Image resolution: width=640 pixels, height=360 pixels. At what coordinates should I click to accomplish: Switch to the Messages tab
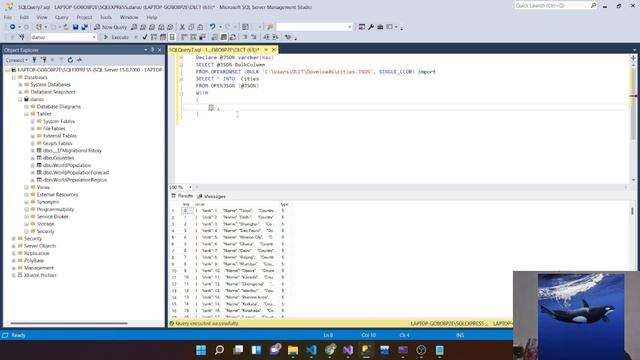(x=212, y=196)
